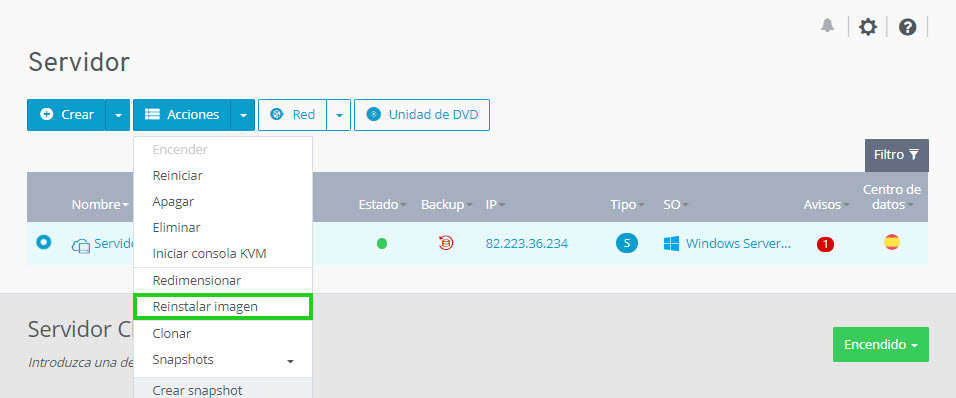
Task: Click the green status dot
Action: tap(382, 244)
